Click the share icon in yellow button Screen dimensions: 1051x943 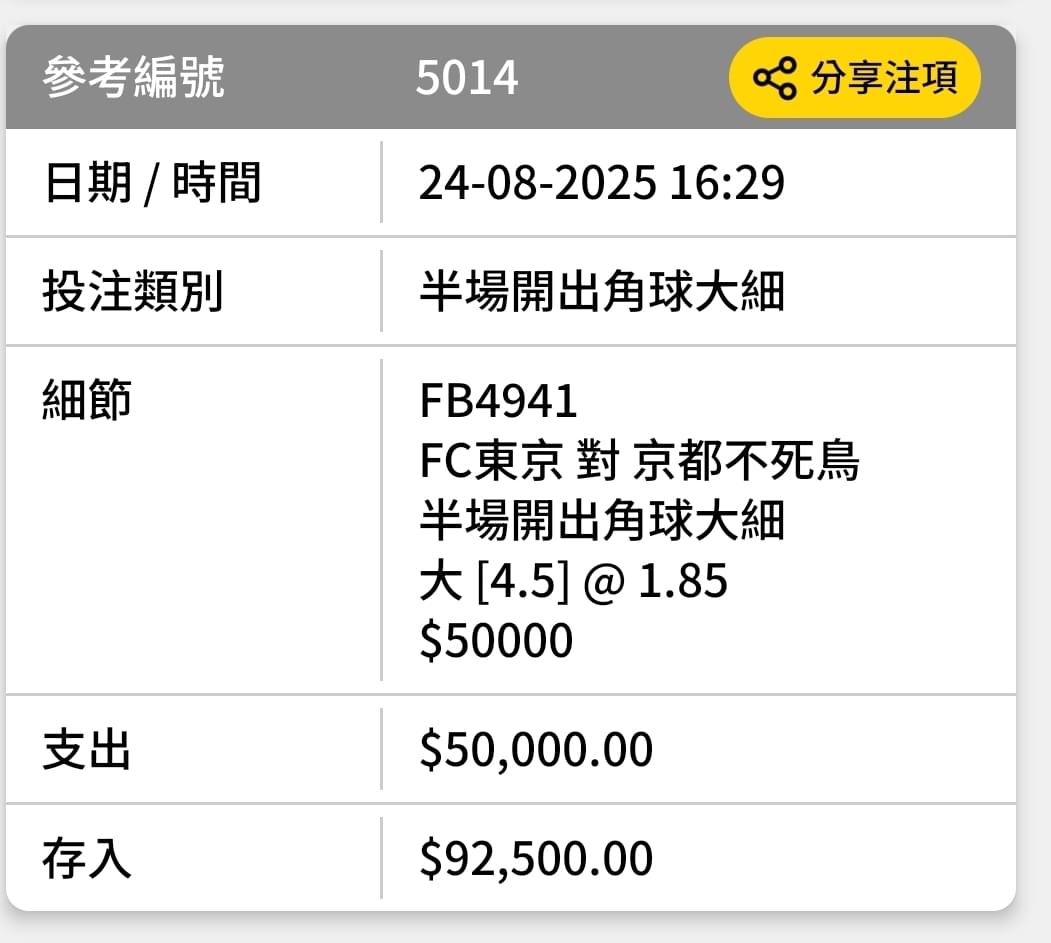(775, 78)
